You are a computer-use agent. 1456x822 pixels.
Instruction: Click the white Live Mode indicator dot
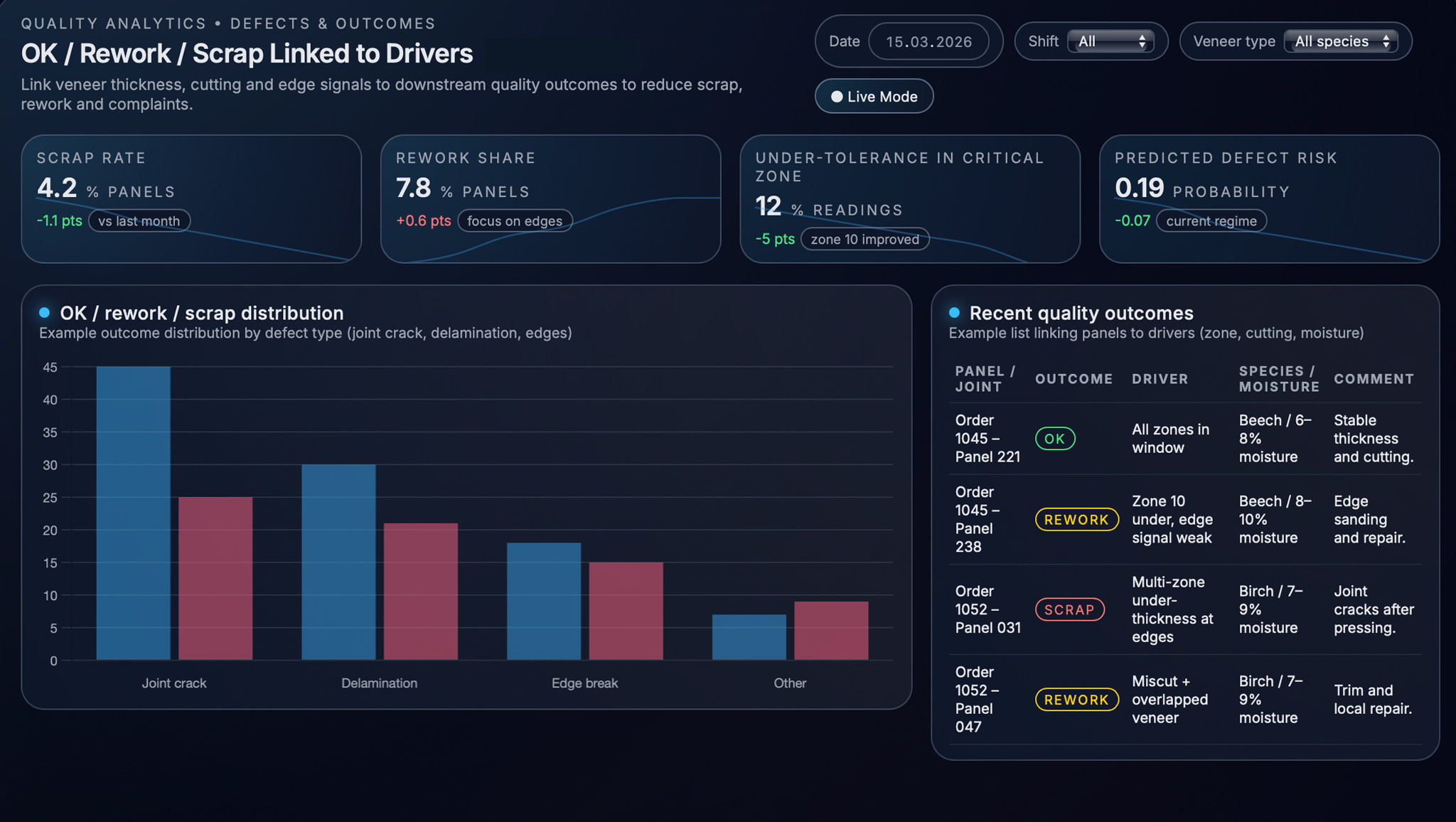837,97
